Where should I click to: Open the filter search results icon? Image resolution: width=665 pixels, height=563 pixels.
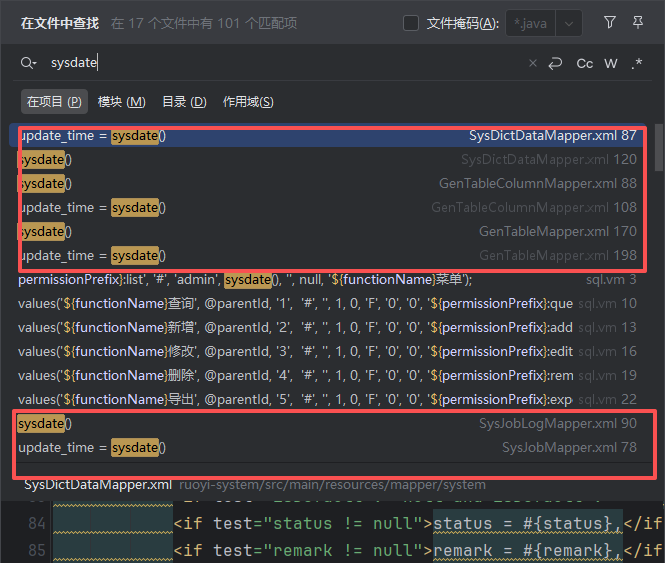click(x=609, y=22)
